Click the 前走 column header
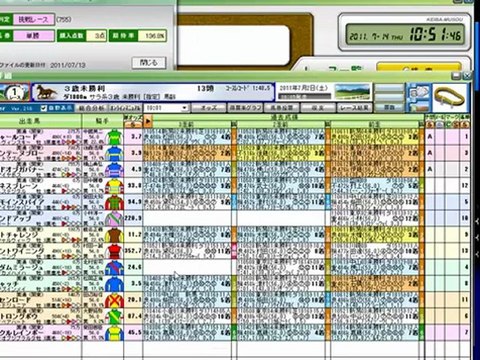480x360 pixels. pos(375,125)
